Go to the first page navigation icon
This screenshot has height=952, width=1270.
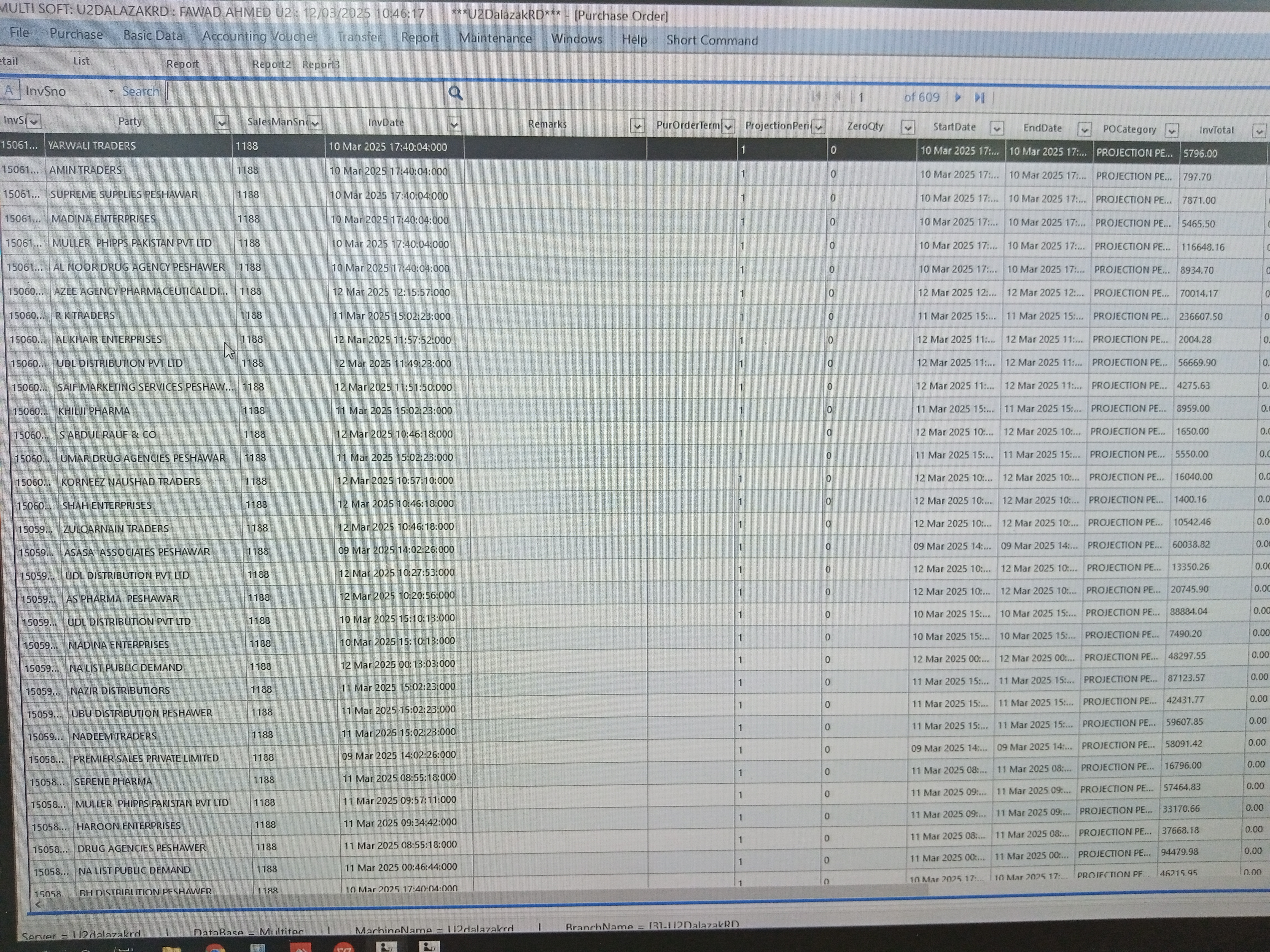(816, 96)
